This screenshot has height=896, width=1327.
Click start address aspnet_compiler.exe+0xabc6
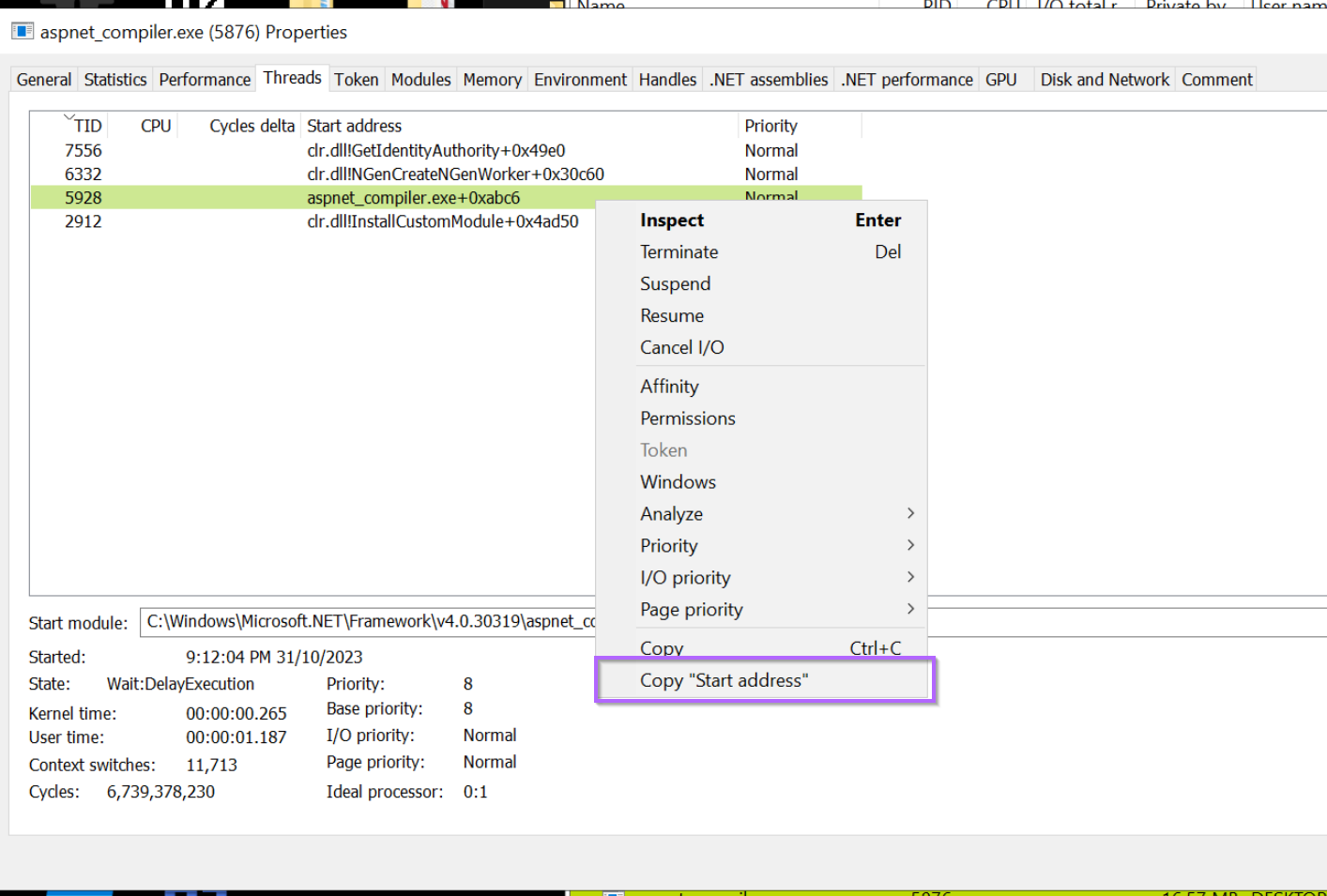pyautogui.click(x=413, y=198)
